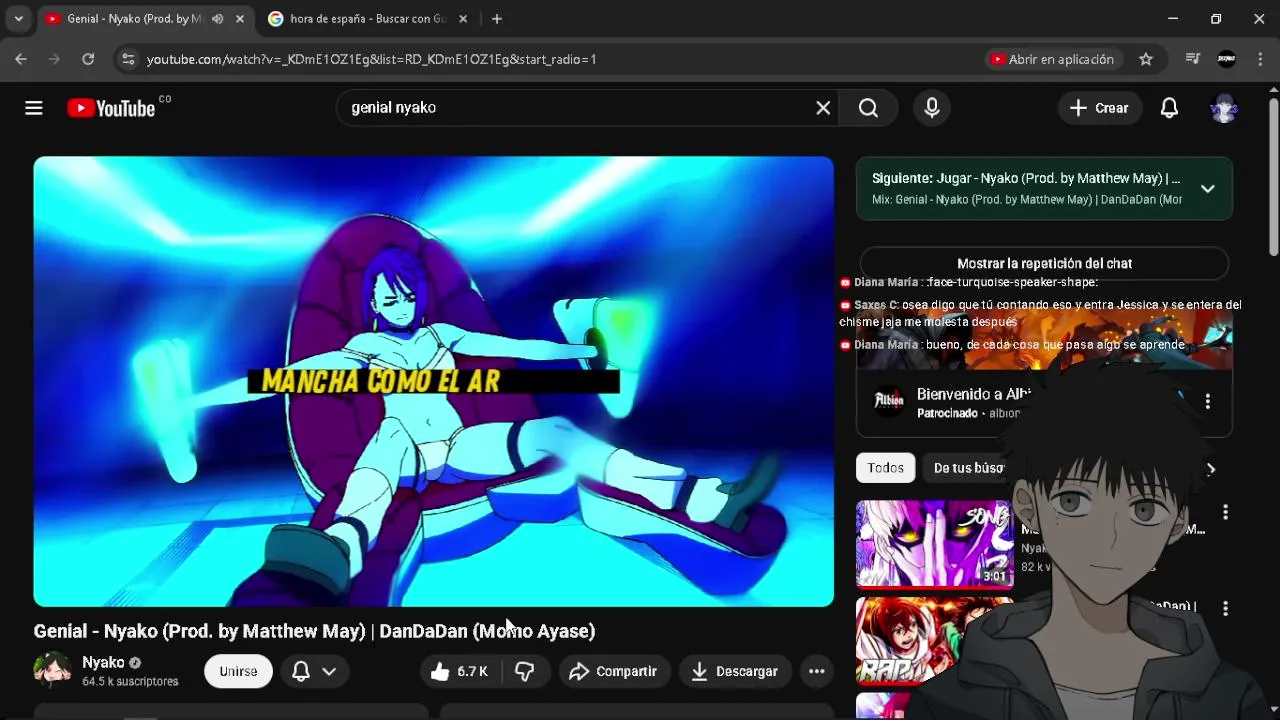1280x720 pixels.
Task: Open the Nyako channel avatar
Action: coord(52,670)
